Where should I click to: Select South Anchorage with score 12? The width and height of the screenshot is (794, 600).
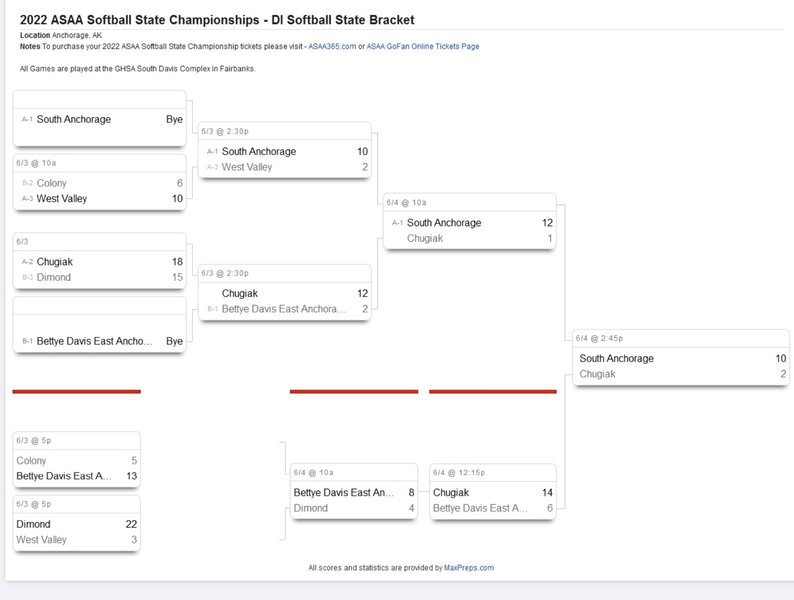coord(444,223)
